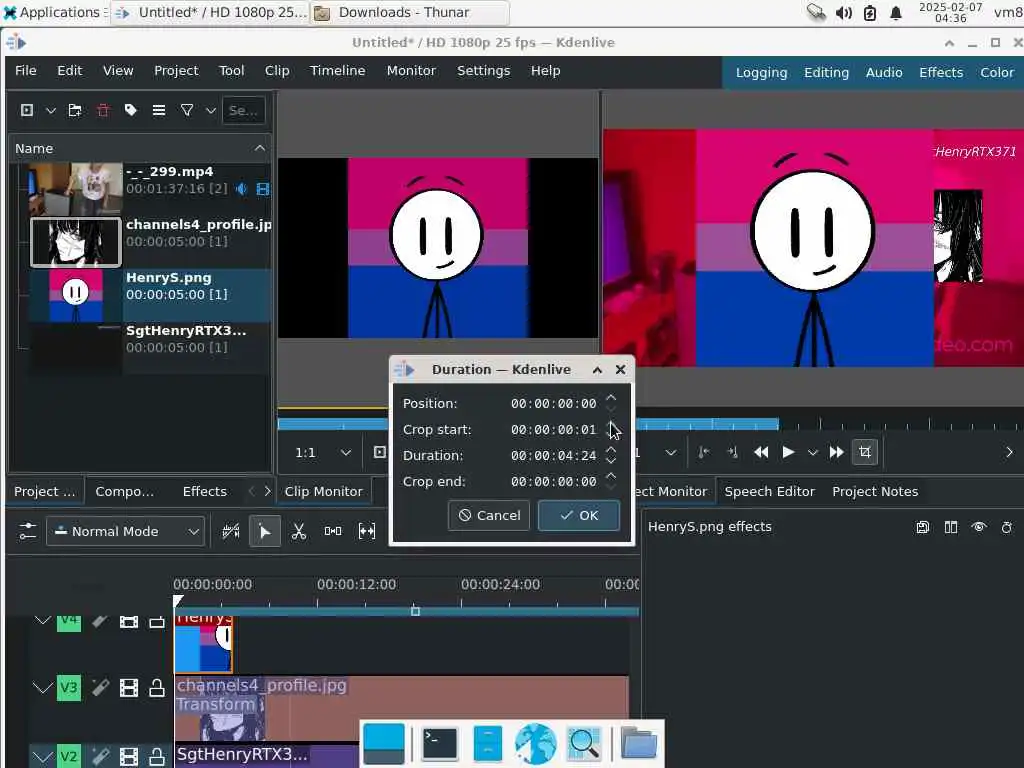The image size is (1024, 768).
Task: Delete the selected clip from bin
Action: [103, 110]
